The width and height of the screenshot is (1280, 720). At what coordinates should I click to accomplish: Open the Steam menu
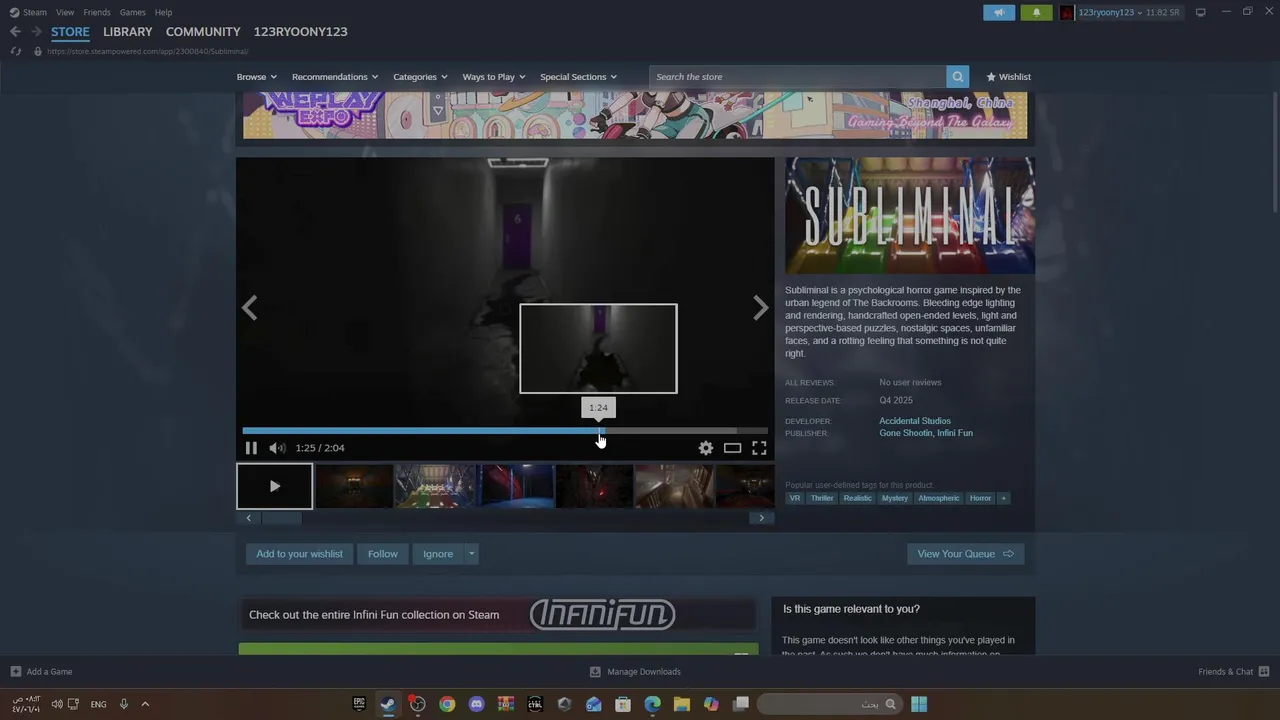tap(28, 12)
